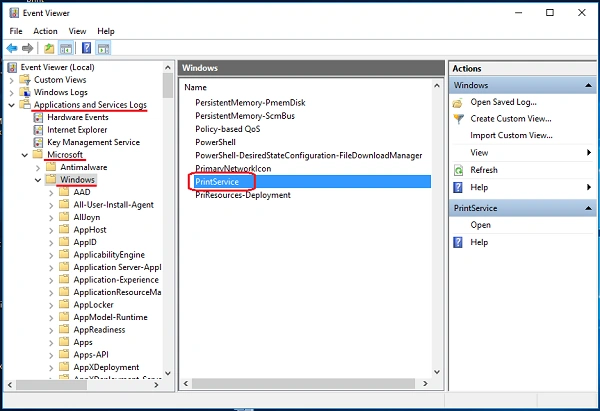The image size is (600, 411).
Task: Open the Help menu in menu bar
Action: point(106,31)
